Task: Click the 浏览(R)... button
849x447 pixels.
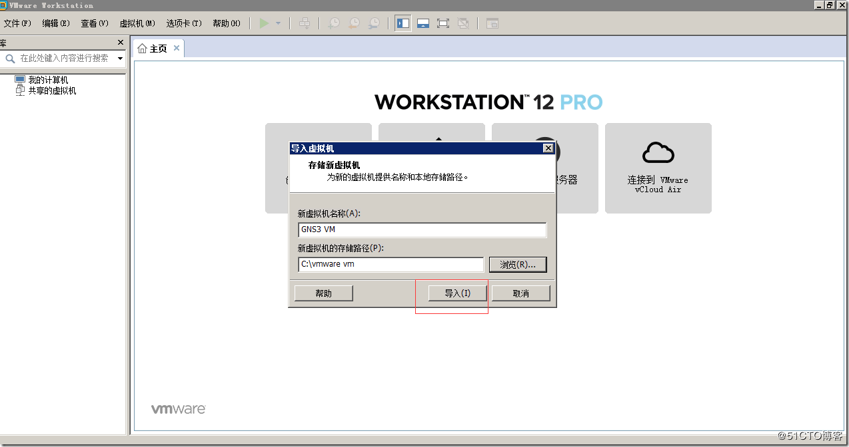Action: [x=517, y=265]
